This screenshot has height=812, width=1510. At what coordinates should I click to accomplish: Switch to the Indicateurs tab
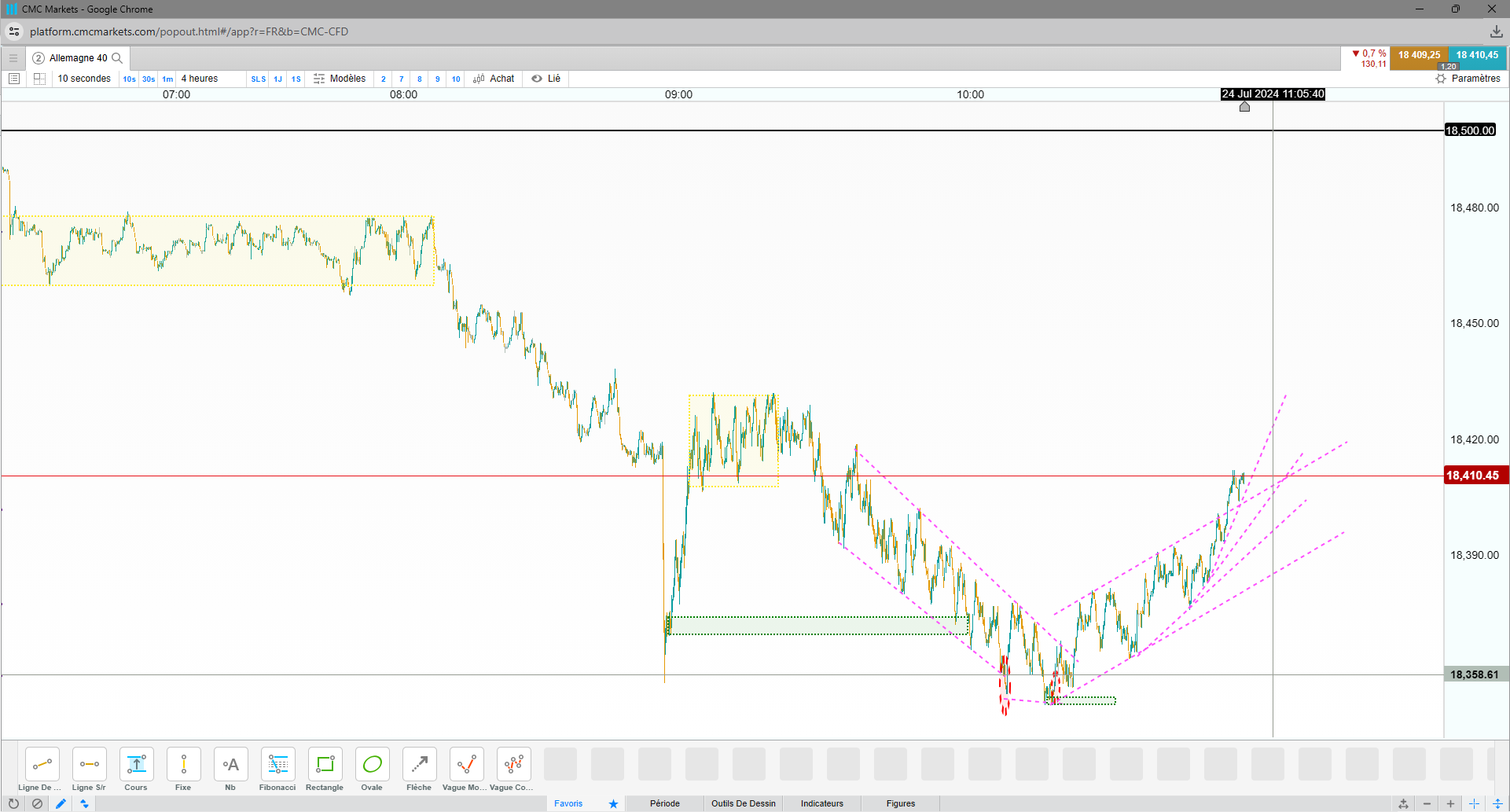821,803
